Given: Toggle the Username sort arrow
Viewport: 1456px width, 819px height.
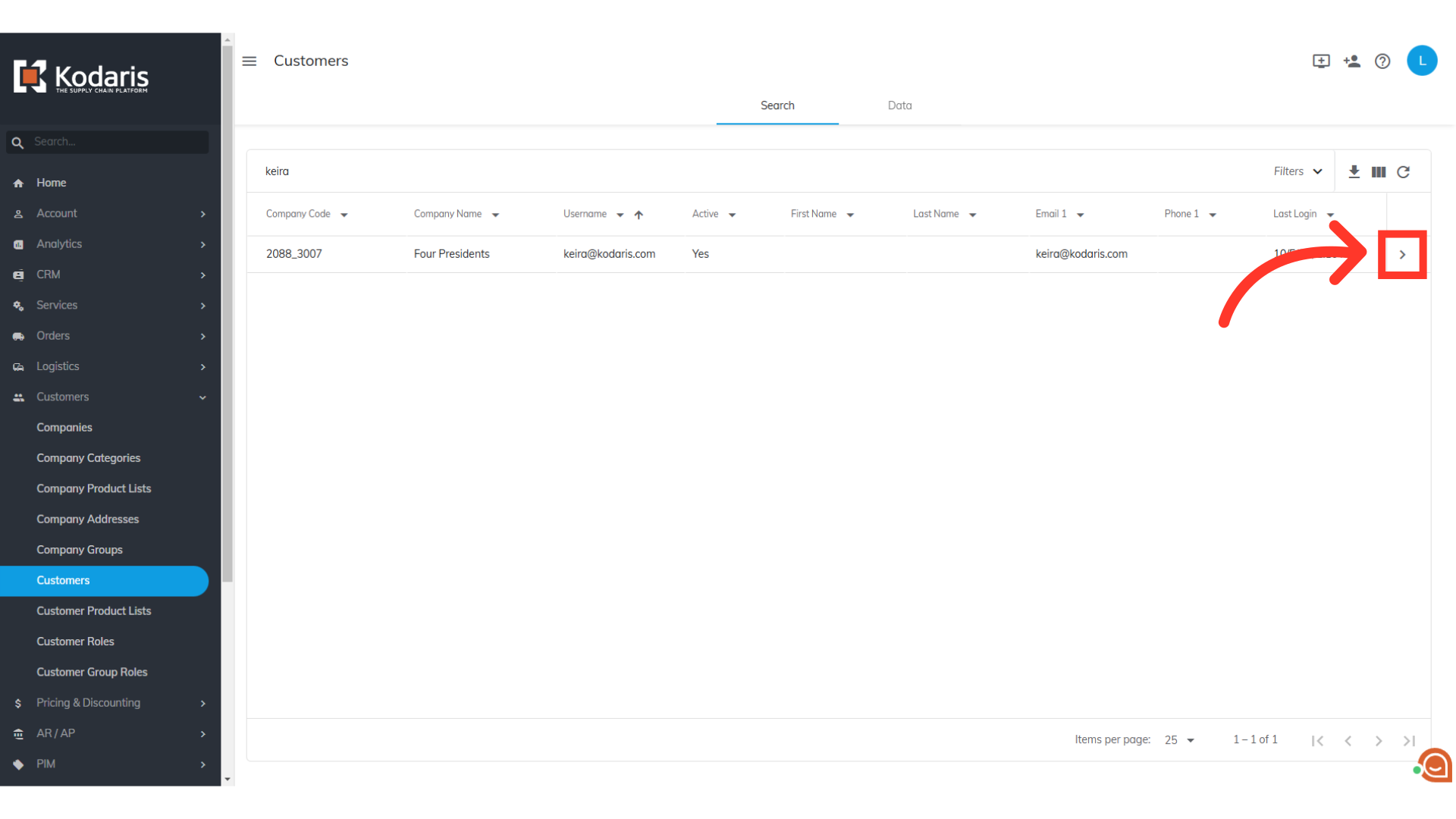Looking at the screenshot, I should (639, 215).
